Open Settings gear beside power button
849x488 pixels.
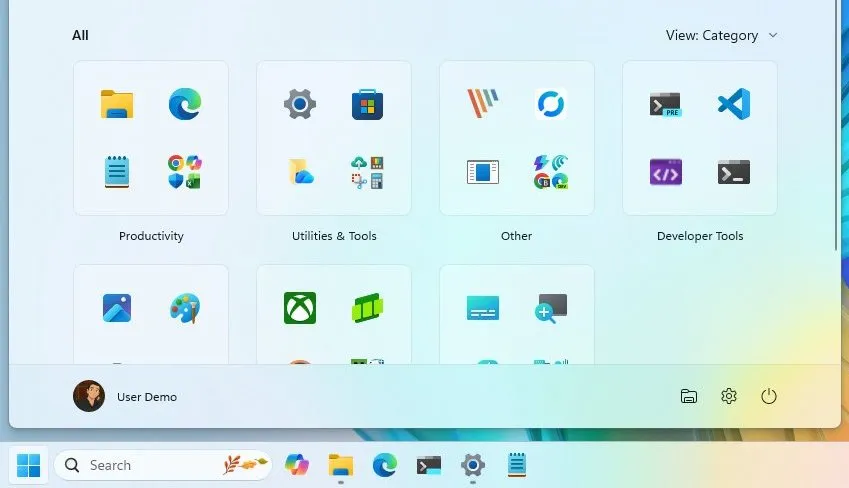coord(729,396)
